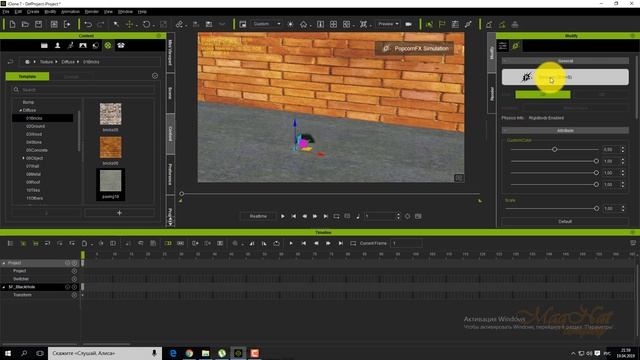Toggle the Off button in Modify panel
Image resolution: width=640 pixels, height=360 pixels.
point(601,94)
